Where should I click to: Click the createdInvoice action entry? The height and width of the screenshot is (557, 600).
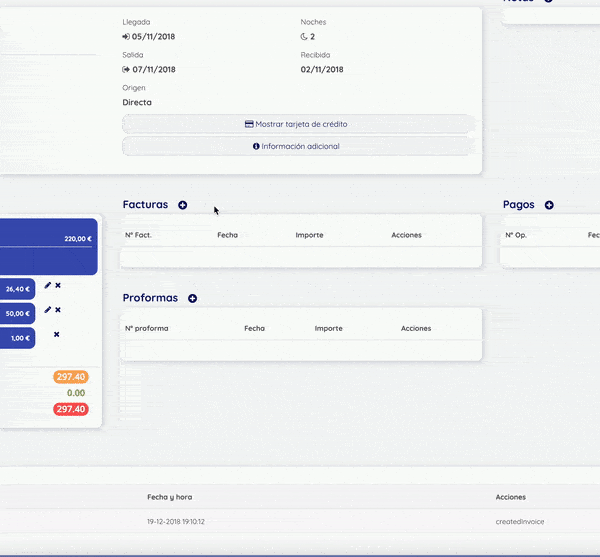pyautogui.click(x=520, y=521)
